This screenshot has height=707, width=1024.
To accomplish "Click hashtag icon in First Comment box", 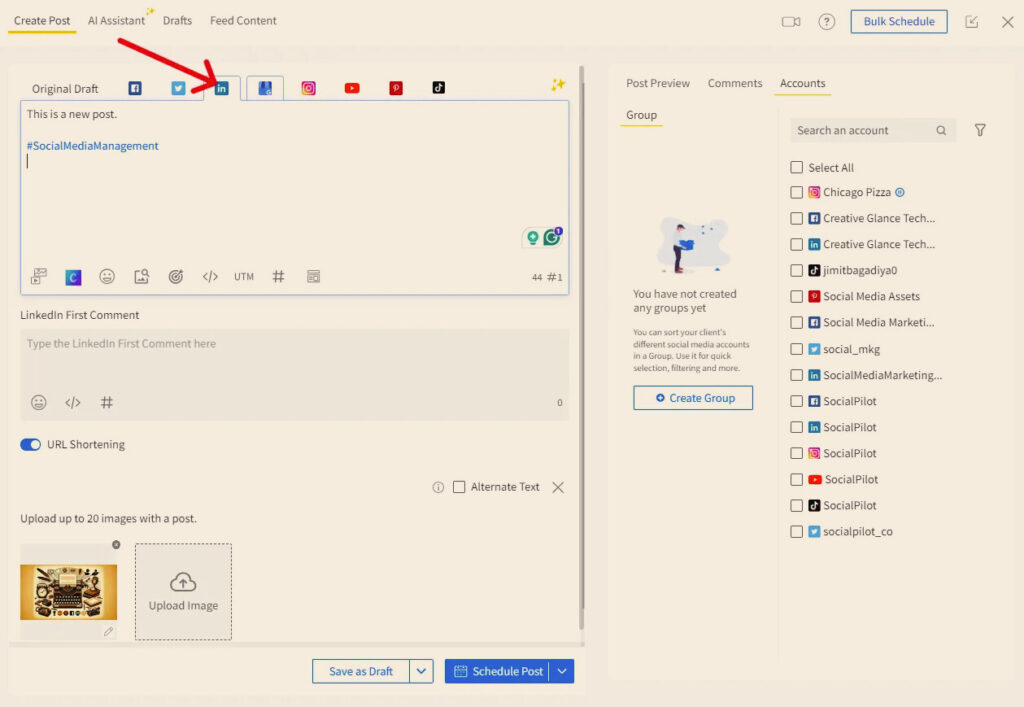I will click(107, 403).
